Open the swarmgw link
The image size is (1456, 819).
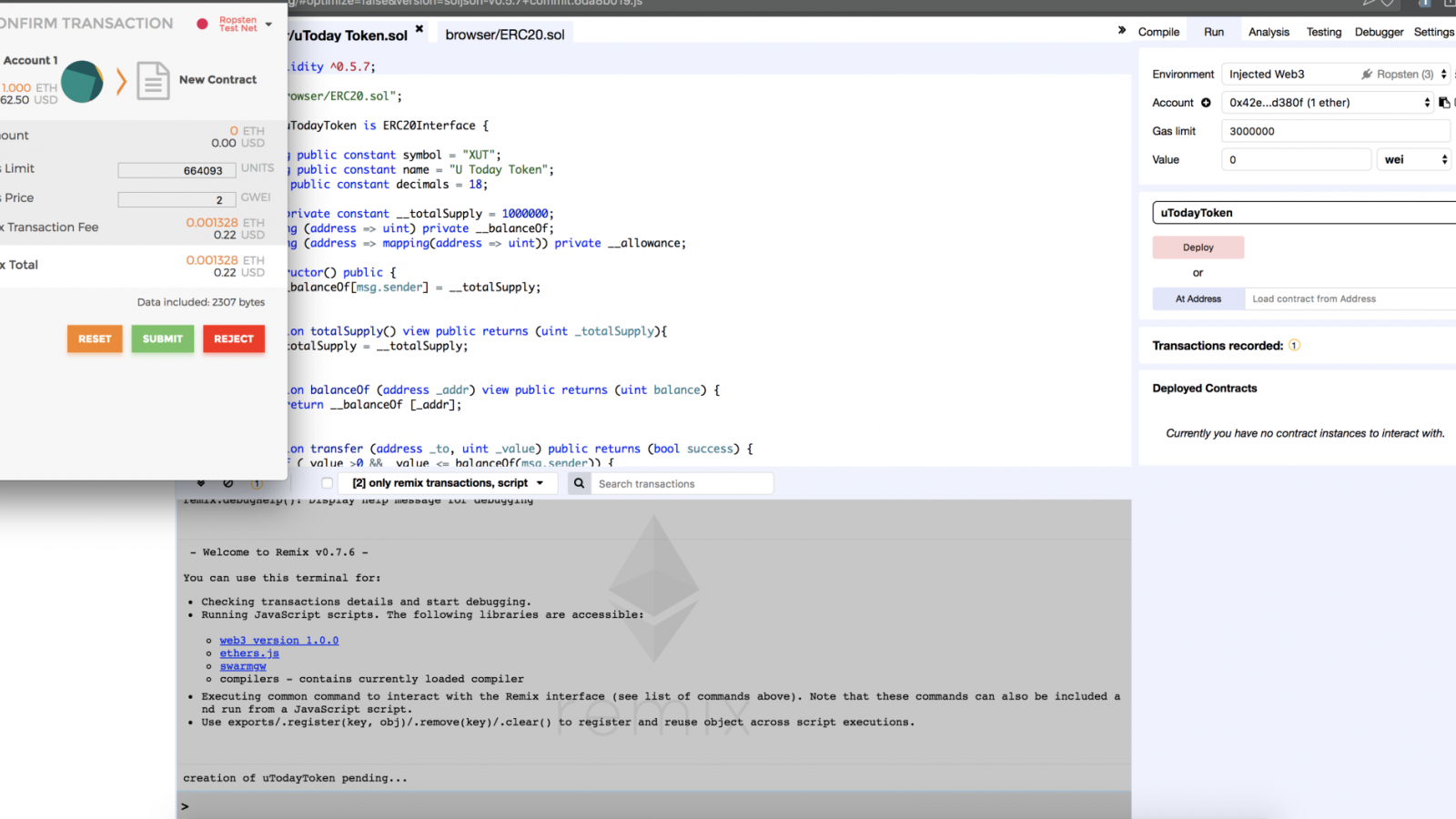(x=243, y=666)
